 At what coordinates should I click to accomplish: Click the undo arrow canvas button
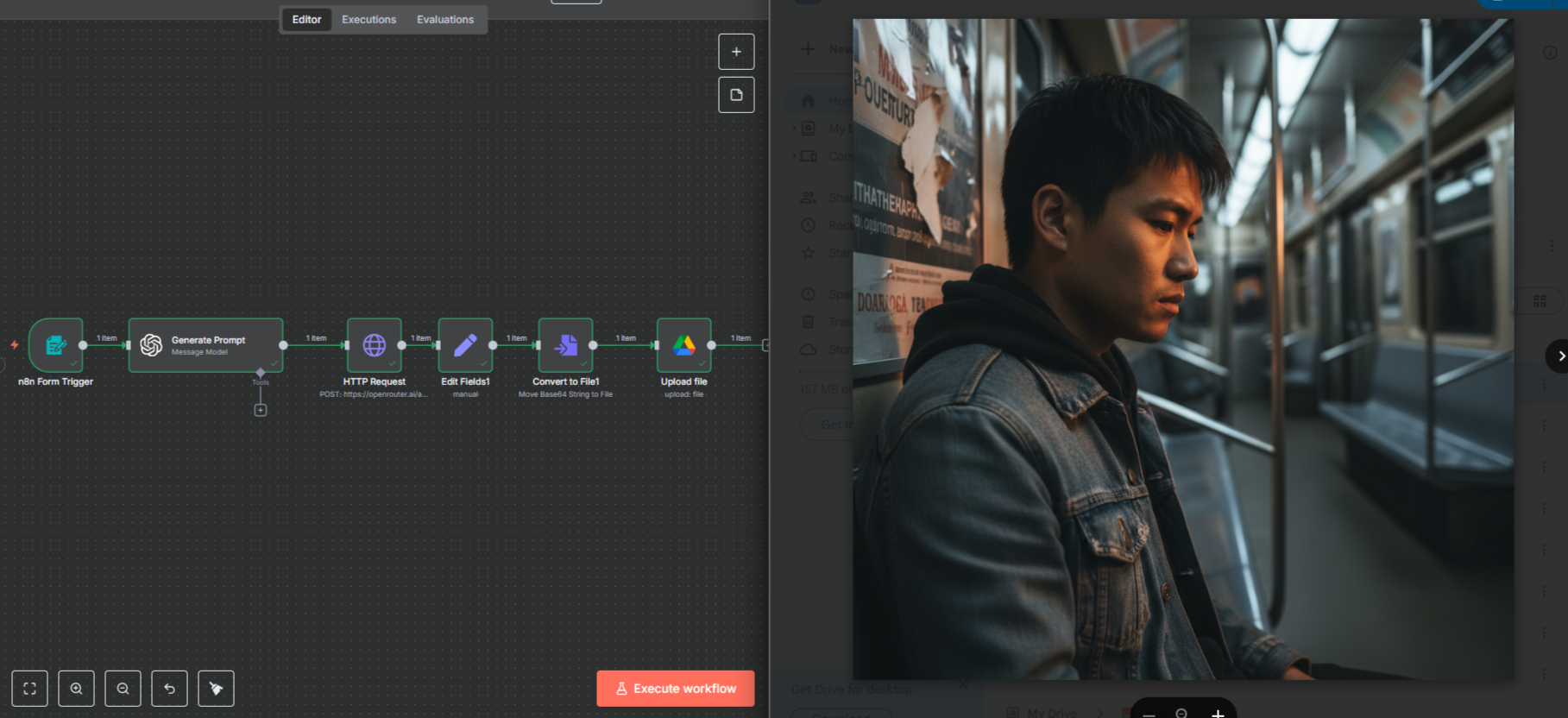(x=170, y=689)
